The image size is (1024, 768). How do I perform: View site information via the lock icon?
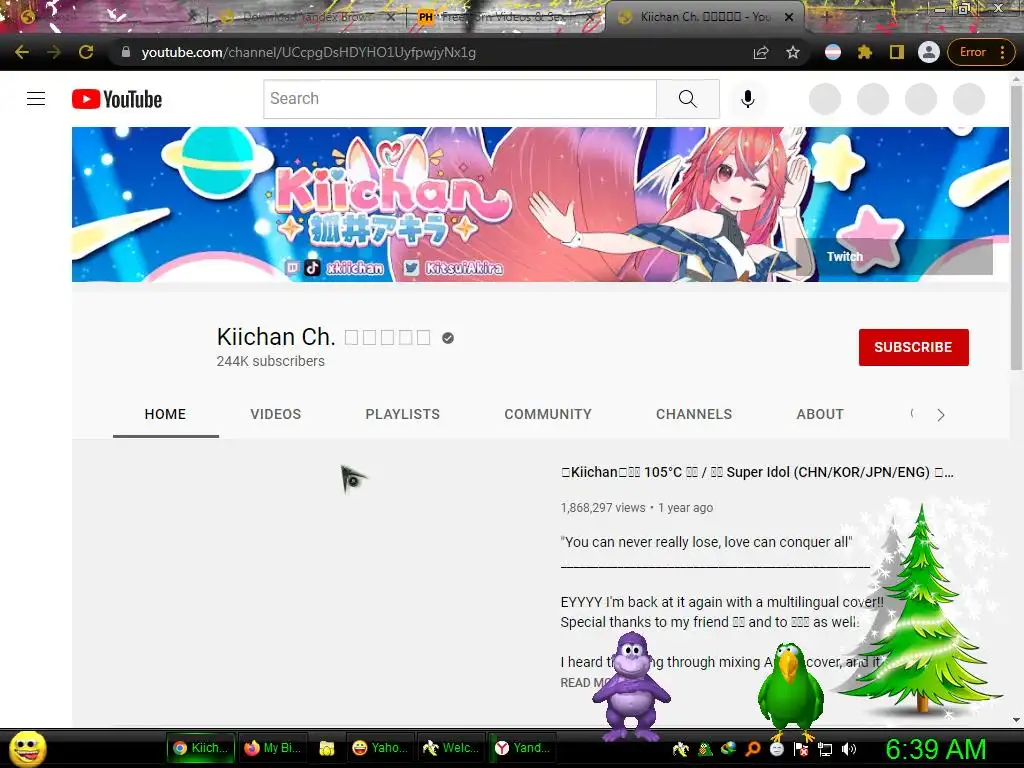click(125, 52)
